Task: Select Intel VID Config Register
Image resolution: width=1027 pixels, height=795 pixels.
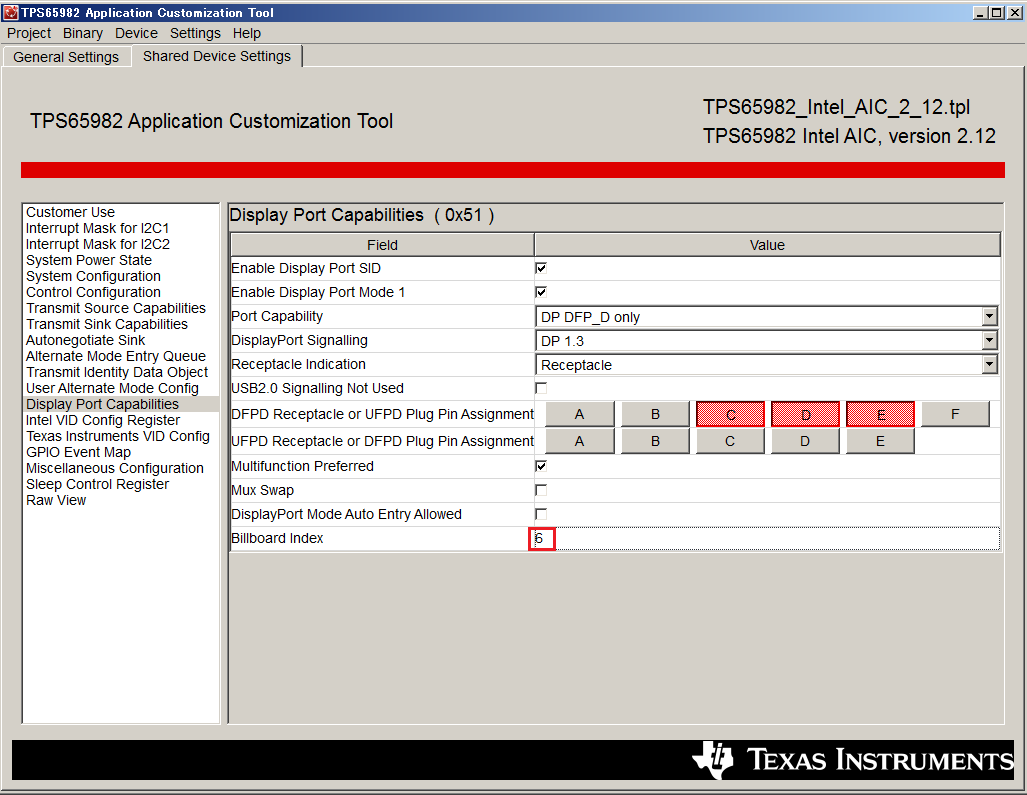Action: tap(102, 420)
